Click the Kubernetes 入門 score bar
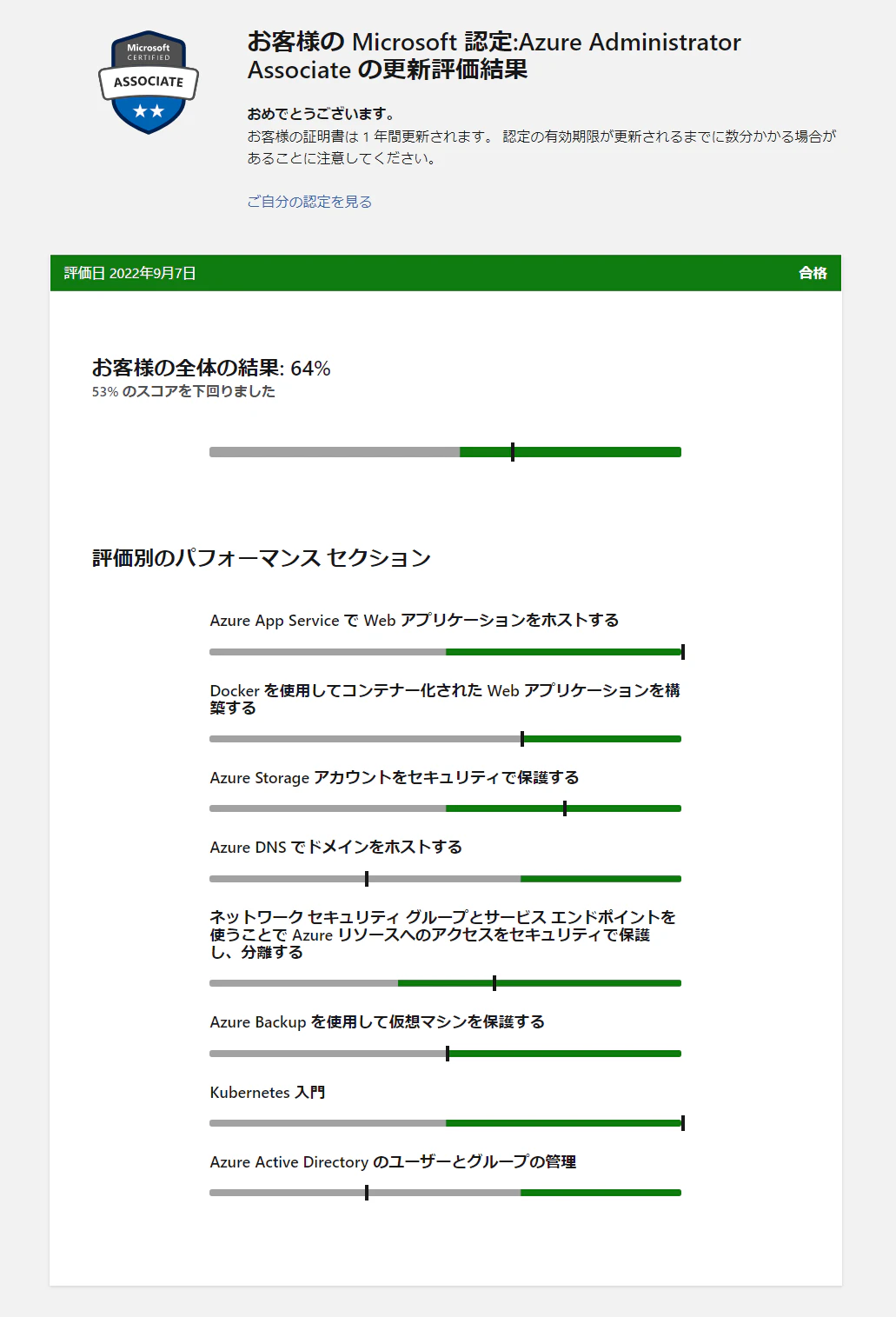Image resolution: width=896 pixels, height=1317 pixels. tap(447, 1123)
